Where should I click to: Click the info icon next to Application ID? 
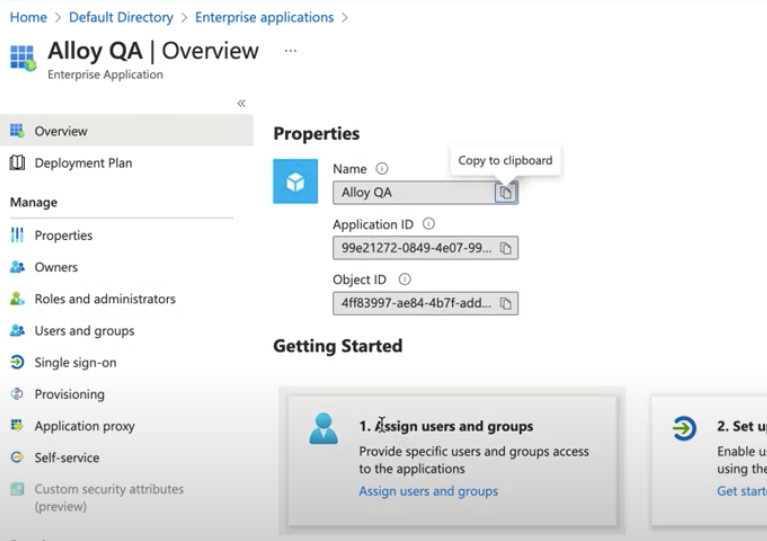429,224
